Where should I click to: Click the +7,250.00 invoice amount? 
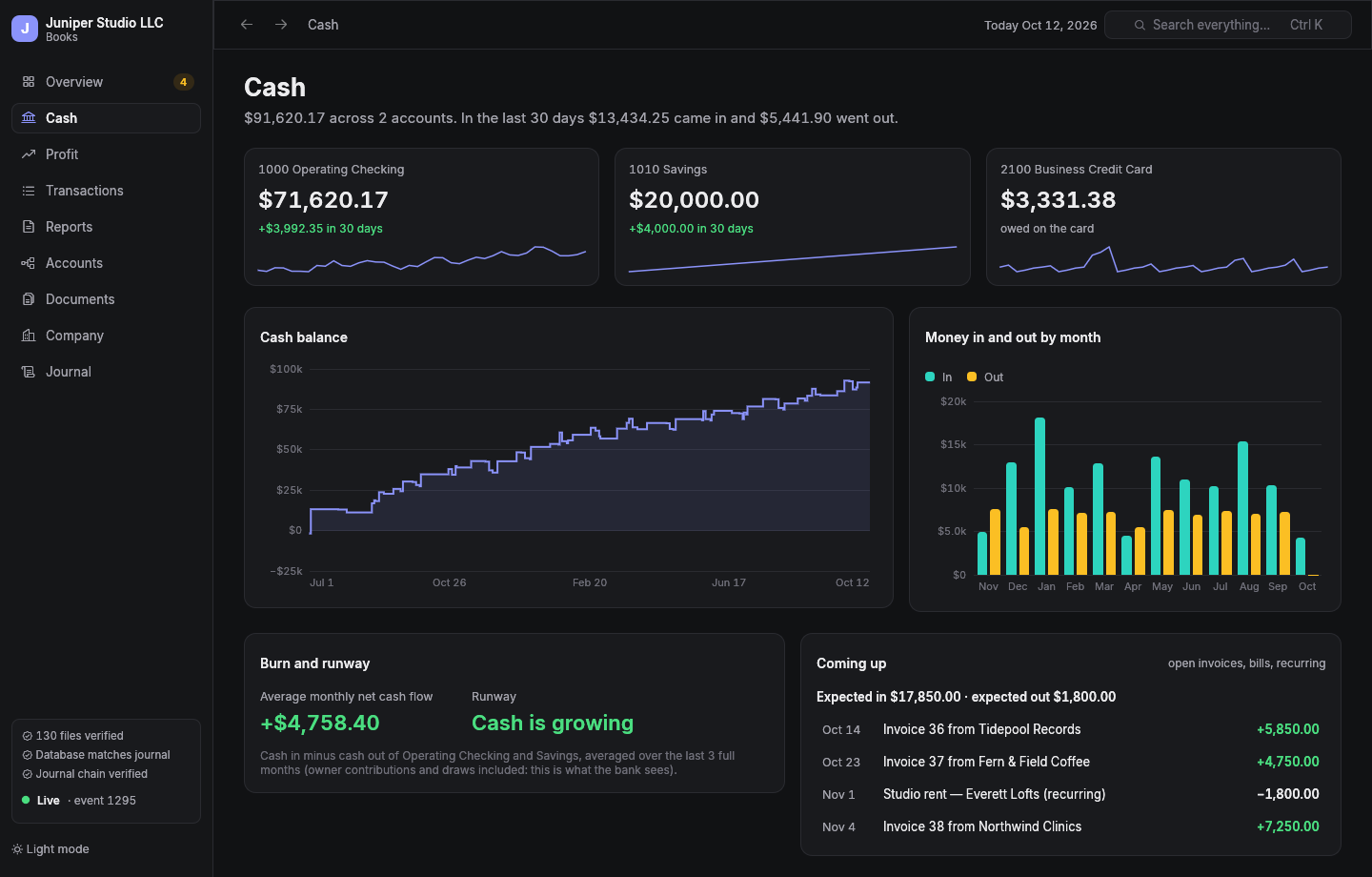click(x=1288, y=826)
